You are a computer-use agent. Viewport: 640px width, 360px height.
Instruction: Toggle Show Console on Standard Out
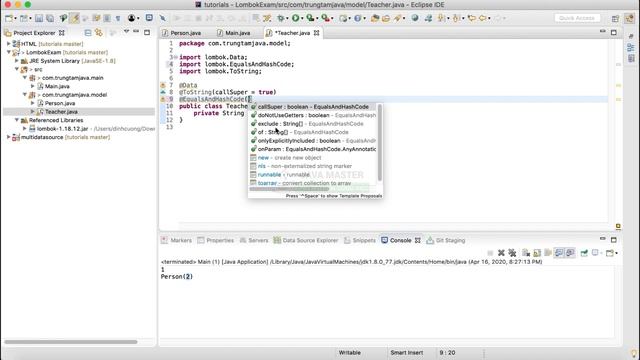pos(559,253)
